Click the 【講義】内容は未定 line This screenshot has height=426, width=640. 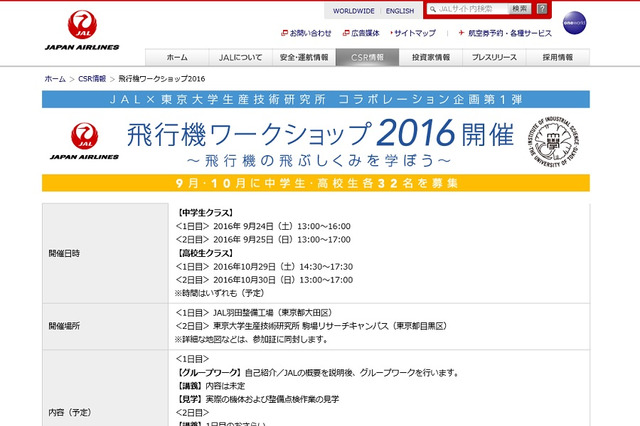click(x=210, y=386)
